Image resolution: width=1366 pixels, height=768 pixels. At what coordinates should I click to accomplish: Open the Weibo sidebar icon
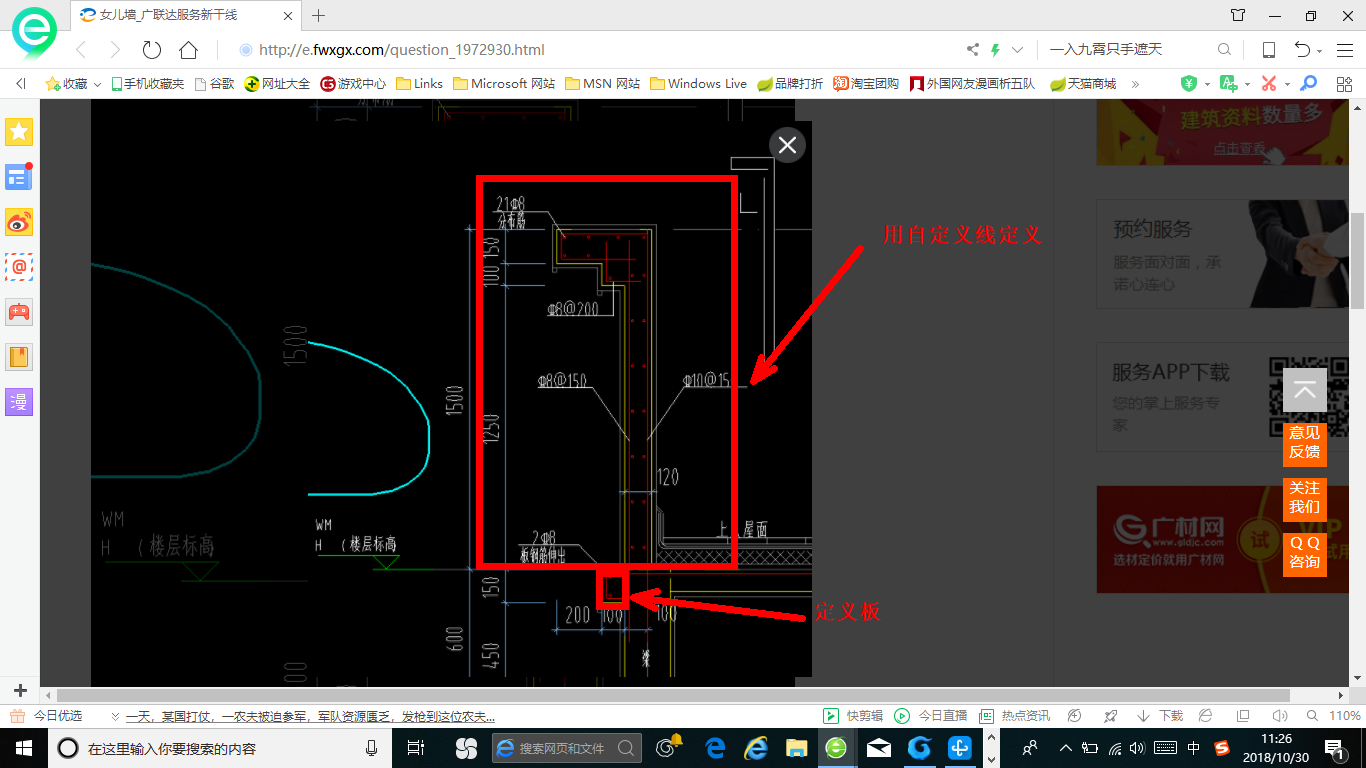coord(19,222)
